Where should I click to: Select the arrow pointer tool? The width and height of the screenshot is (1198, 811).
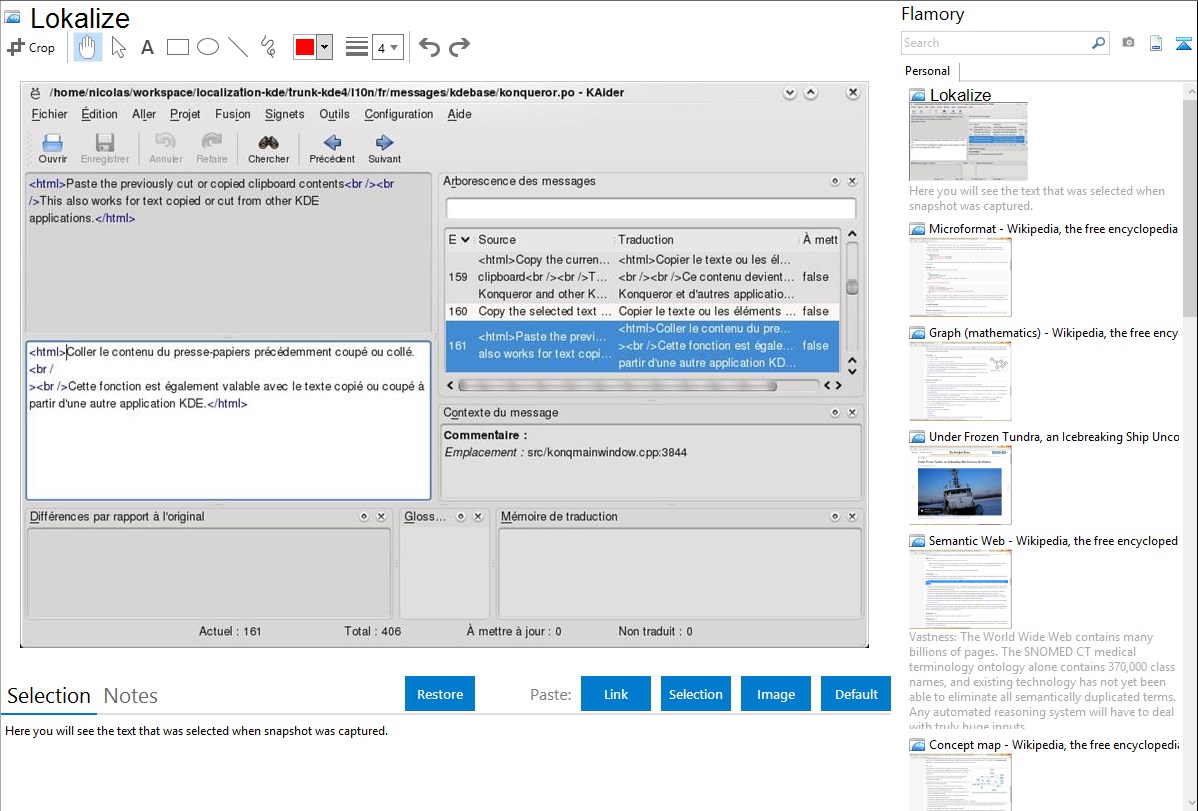118,47
